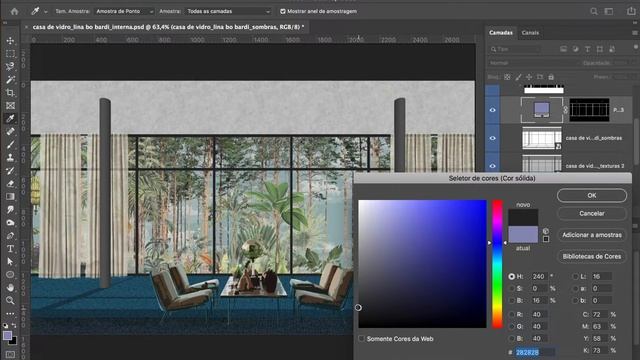Filter layers by type (T) icon
The height and width of the screenshot is (360, 640).
pyautogui.click(x=587, y=49)
